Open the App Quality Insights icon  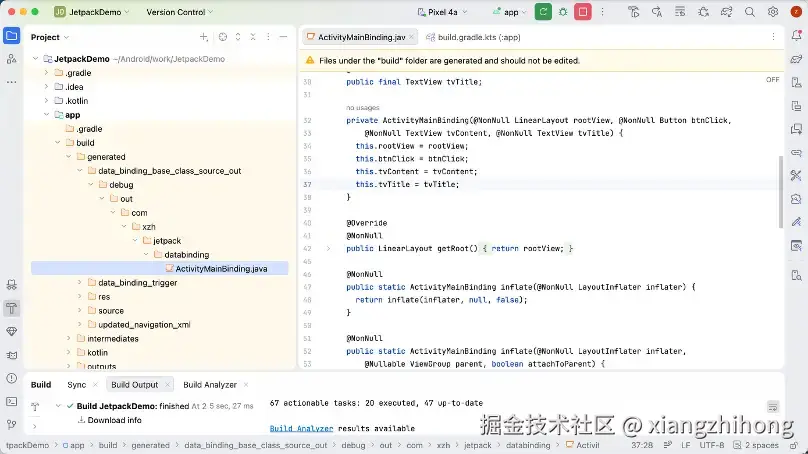tap(11, 331)
